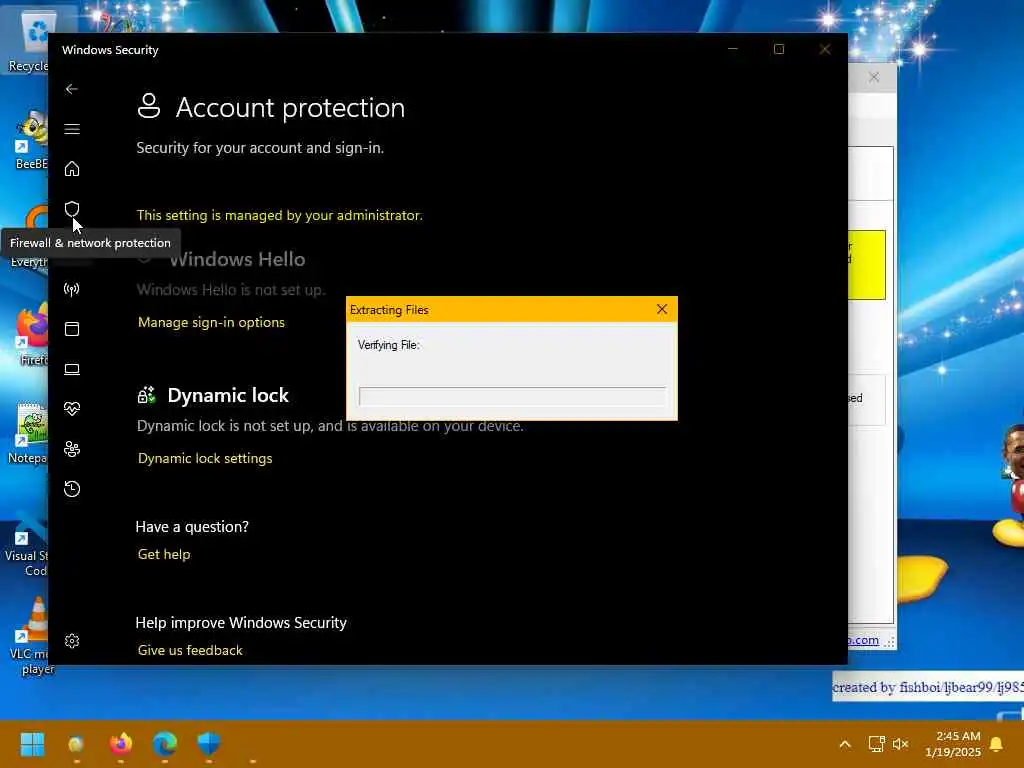The height and width of the screenshot is (768, 1024).
Task: Open Microsoft Edge from the taskbar
Action: 165,744
